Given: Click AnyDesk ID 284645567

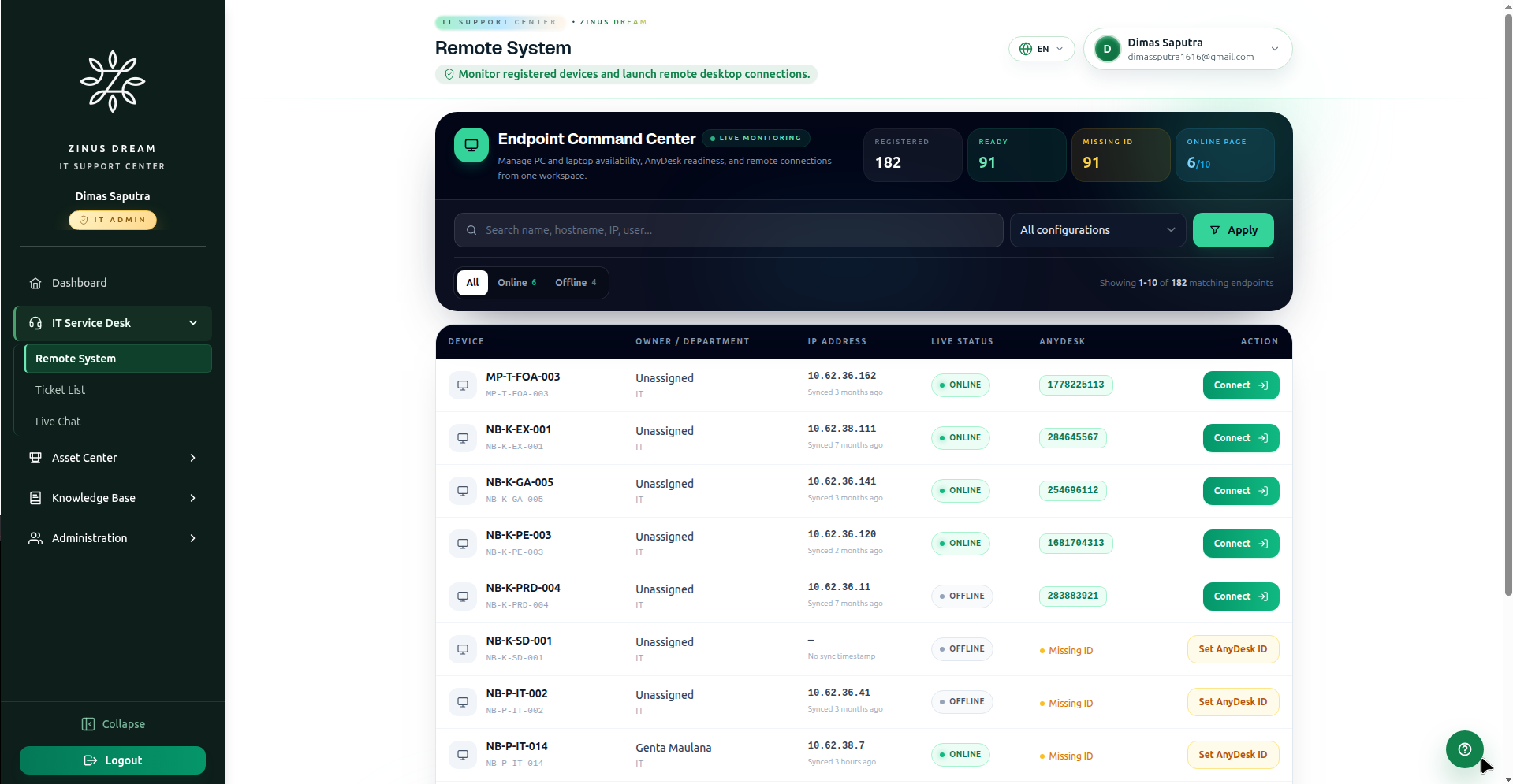Looking at the screenshot, I should pyautogui.click(x=1072, y=437).
